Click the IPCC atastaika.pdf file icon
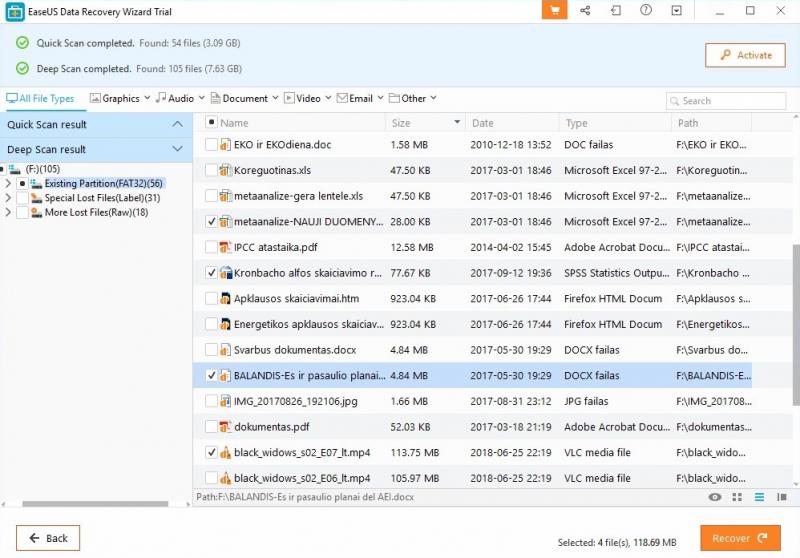 click(x=225, y=247)
